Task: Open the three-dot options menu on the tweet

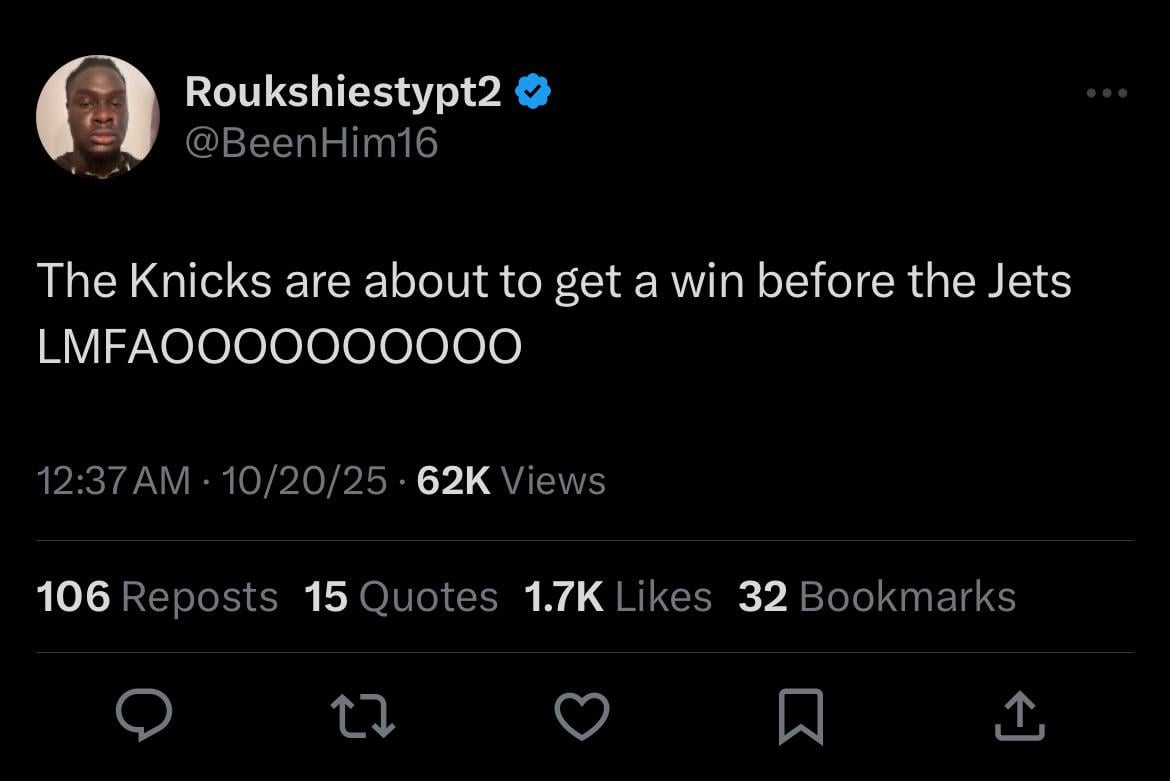Action: click(1106, 92)
